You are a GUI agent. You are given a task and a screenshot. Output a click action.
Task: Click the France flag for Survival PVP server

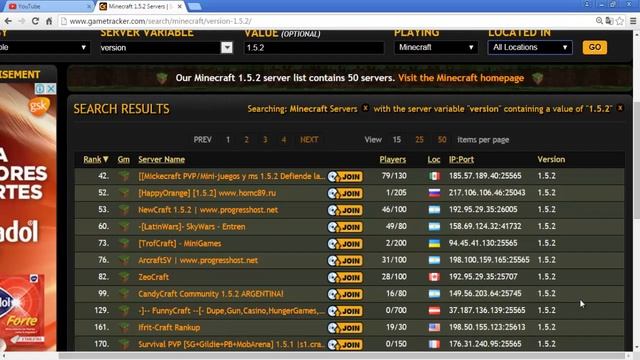coord(434,344)
